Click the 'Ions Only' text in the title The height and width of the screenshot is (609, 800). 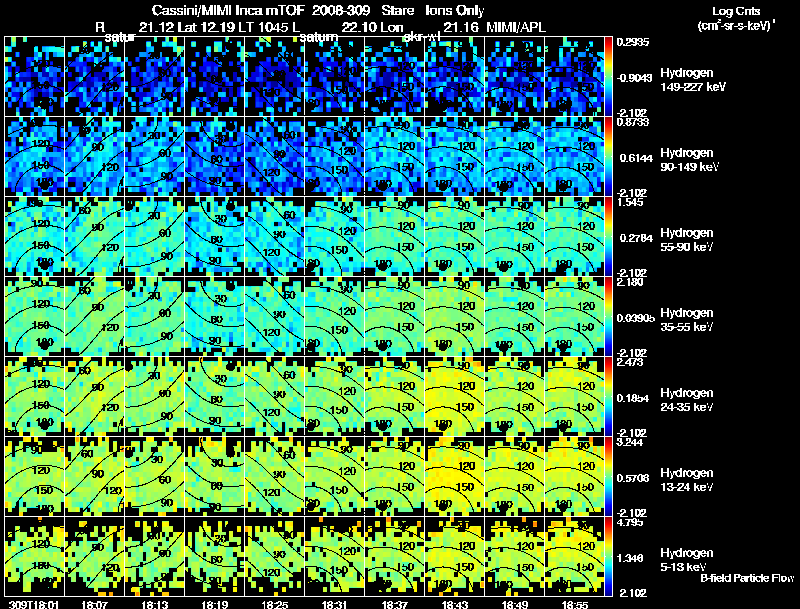click(455, 10)
